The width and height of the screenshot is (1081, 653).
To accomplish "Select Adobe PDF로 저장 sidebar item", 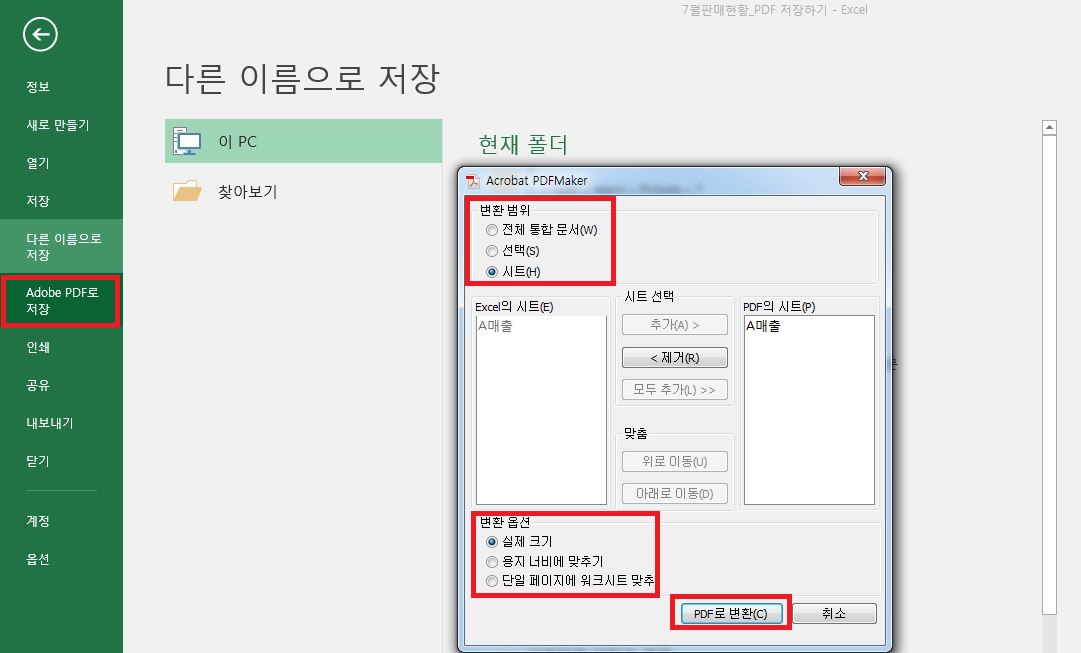I will coord(61,301).
